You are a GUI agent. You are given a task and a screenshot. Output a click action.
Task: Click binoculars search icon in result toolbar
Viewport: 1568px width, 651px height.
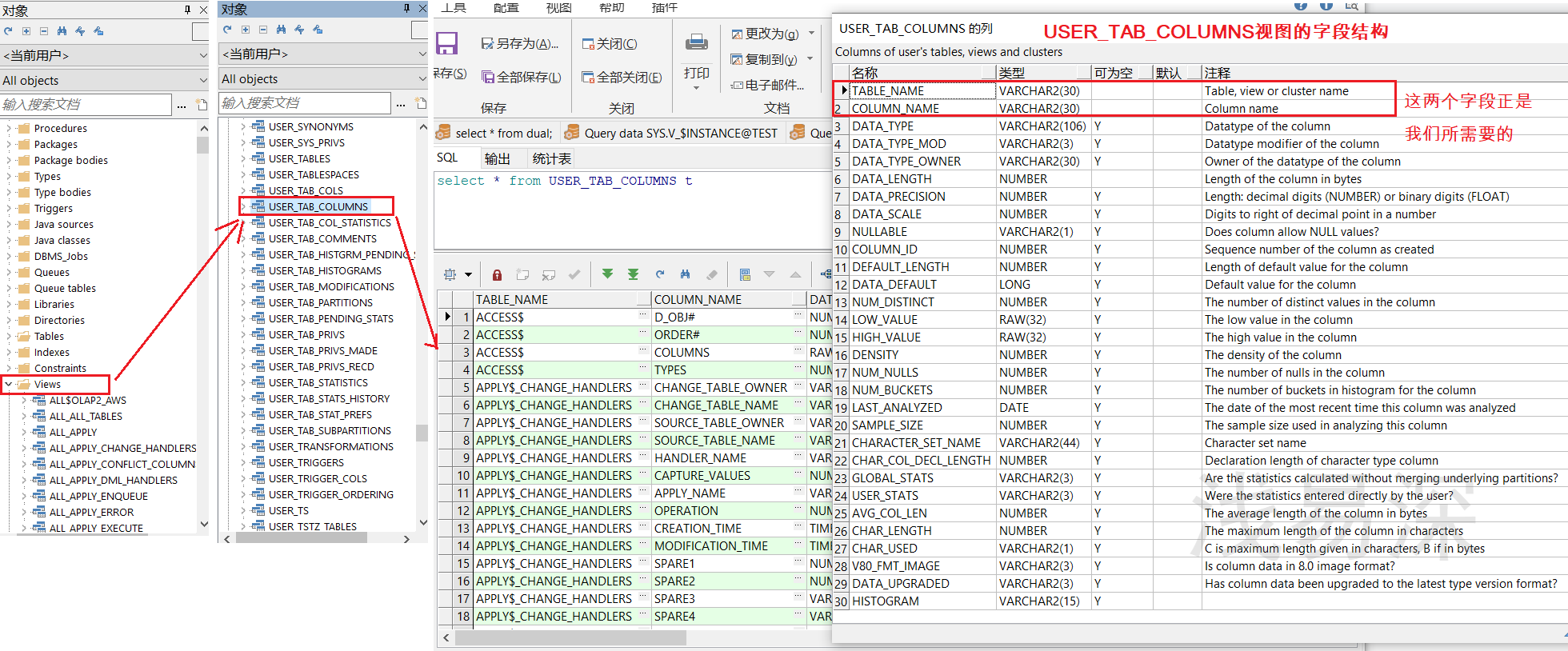[686, 274]
